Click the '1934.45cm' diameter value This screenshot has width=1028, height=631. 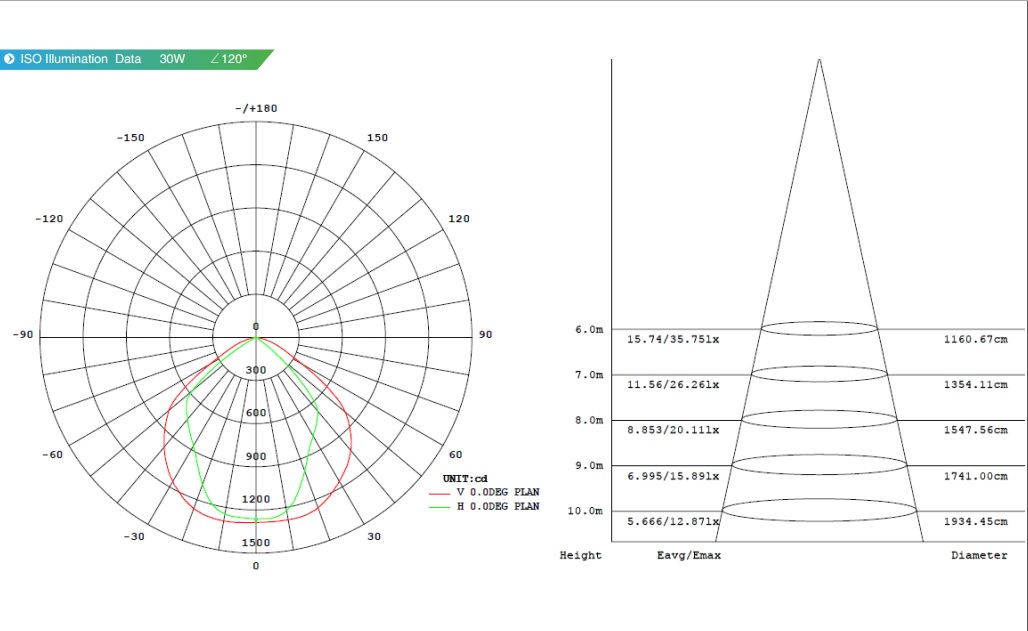coord(976,521)
